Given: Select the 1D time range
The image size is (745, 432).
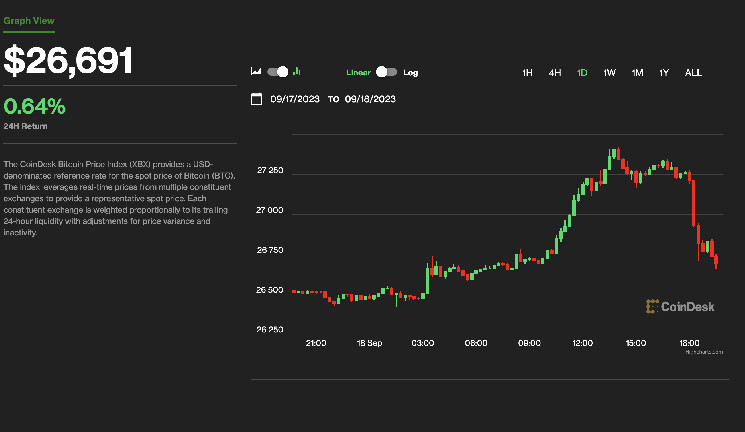Looking at the screenshot, I should [581, 72].
